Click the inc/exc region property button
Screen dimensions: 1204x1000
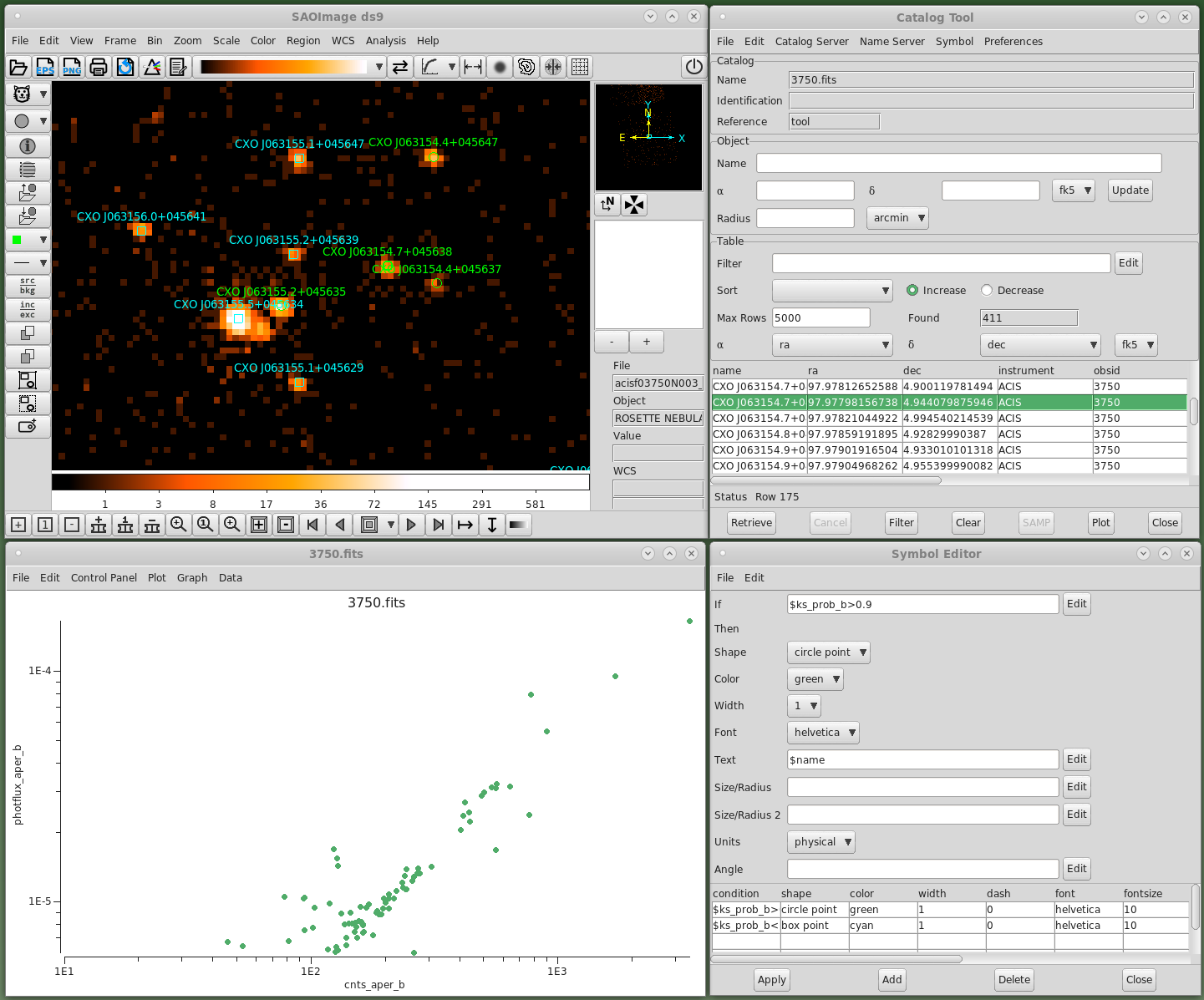28,310
